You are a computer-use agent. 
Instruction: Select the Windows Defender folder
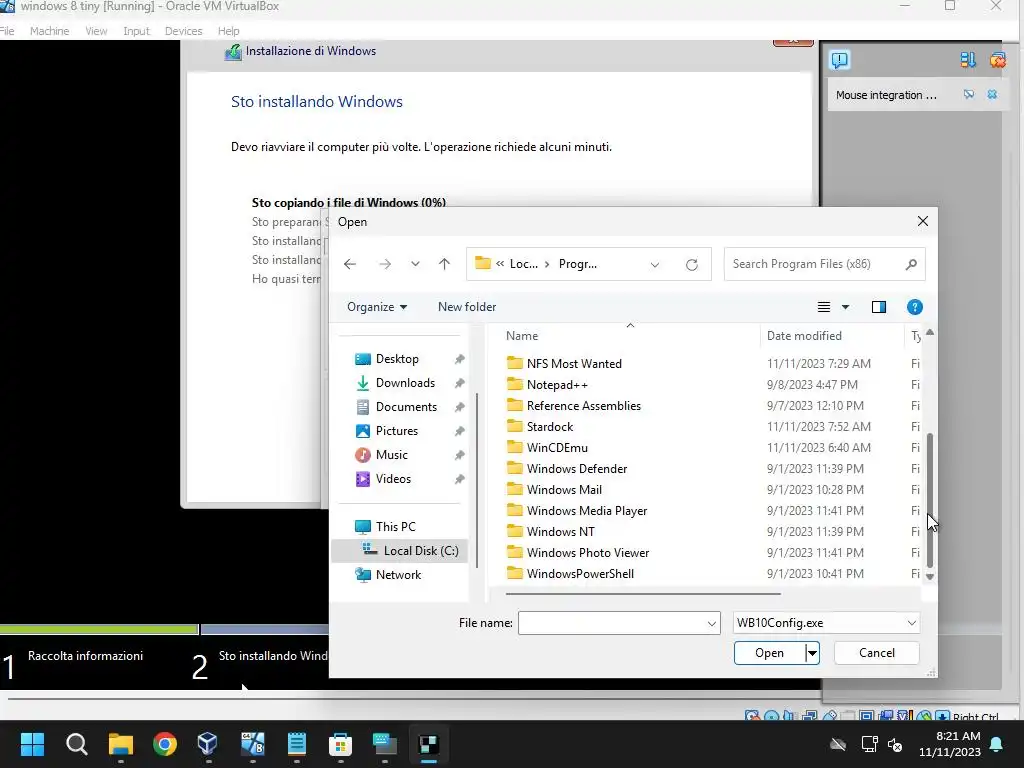(x=577, y=469)
